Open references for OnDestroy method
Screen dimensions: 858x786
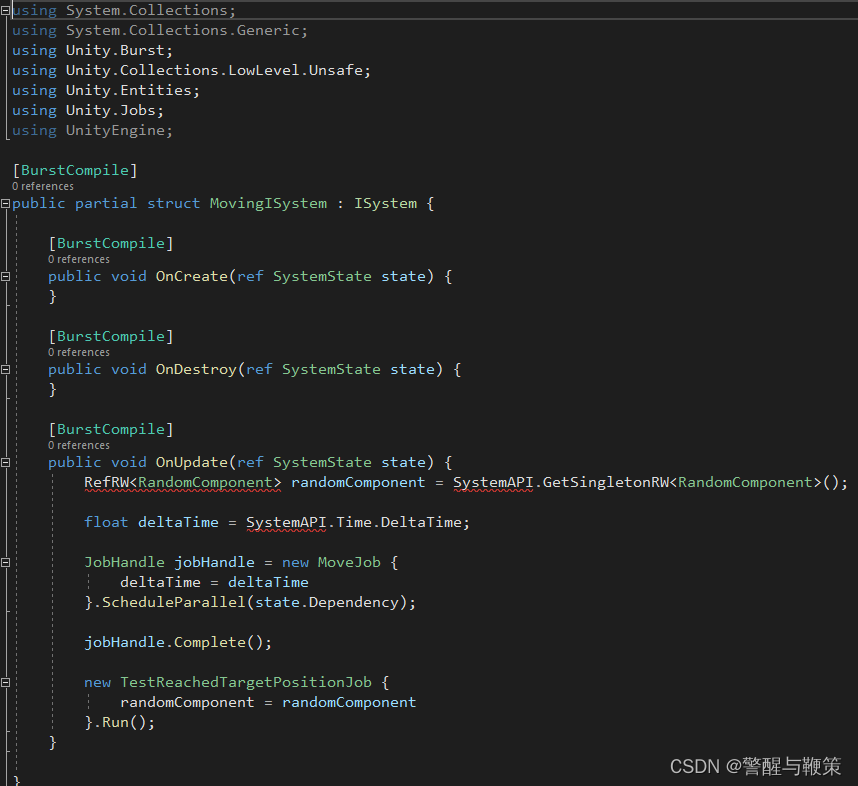tap(78, 351)
